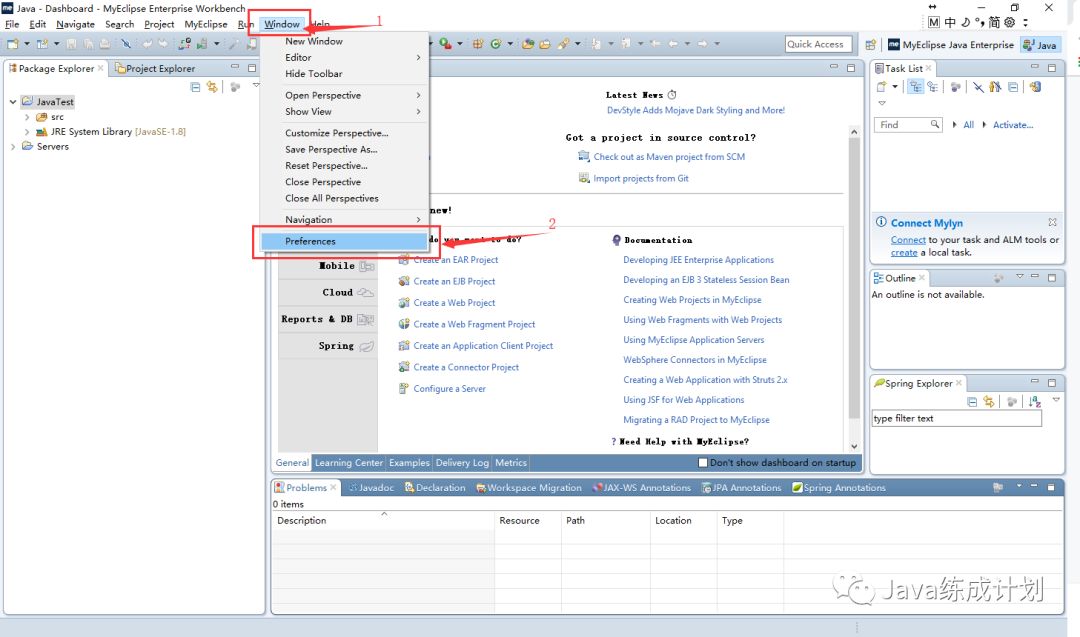This screenshot has width=1080, height=637.
Task: Collapse All tasks in Task List
Action: pyautogui.click(x=1013, y=87)
